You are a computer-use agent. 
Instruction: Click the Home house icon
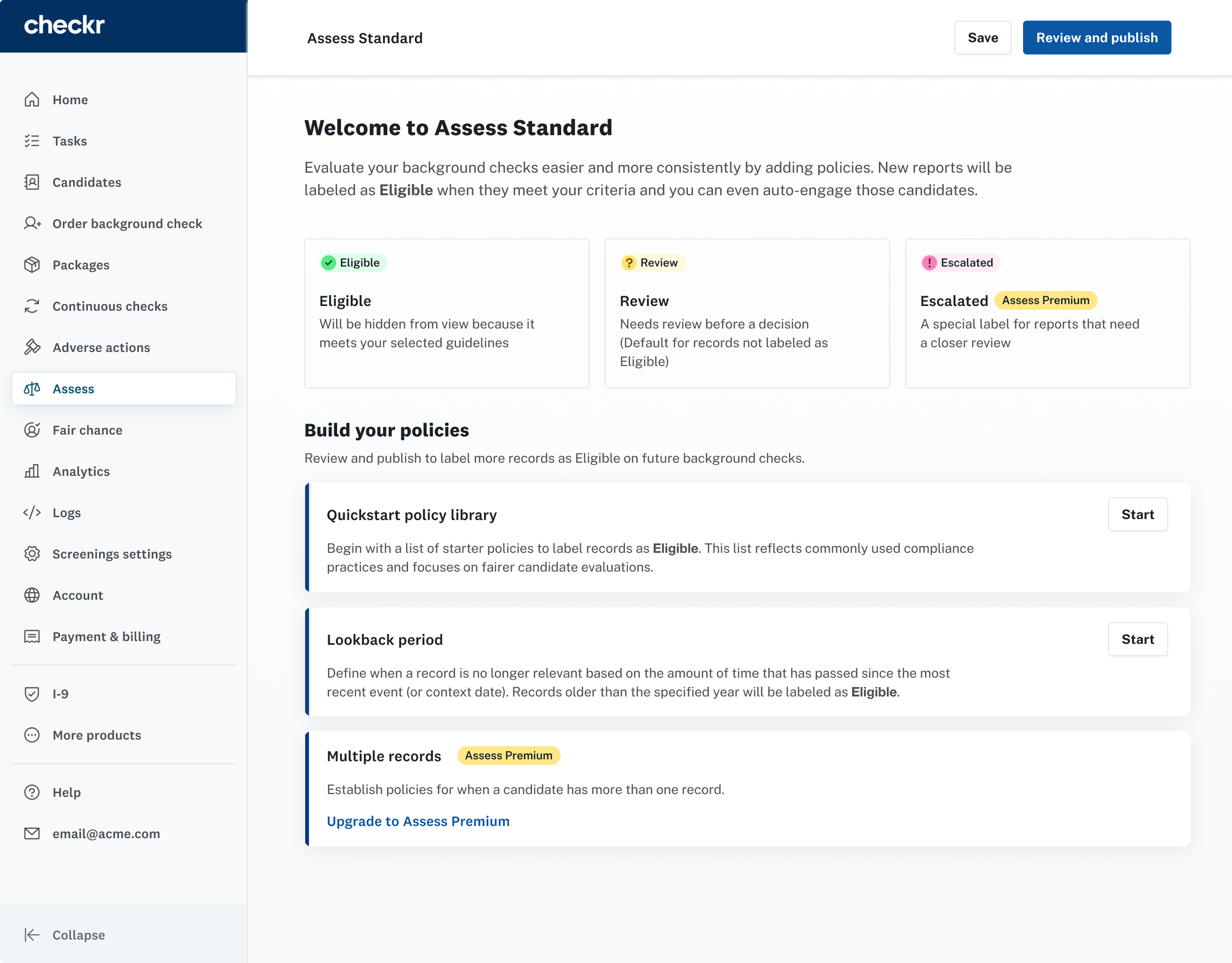pyautogui.click(x=32, y=100)
